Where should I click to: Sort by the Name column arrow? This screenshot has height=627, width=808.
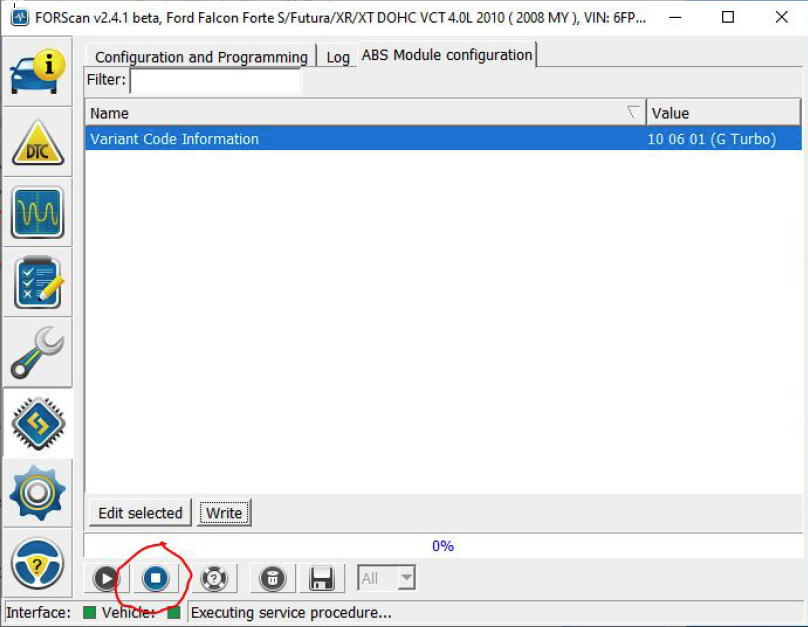(x=633, y=112)
